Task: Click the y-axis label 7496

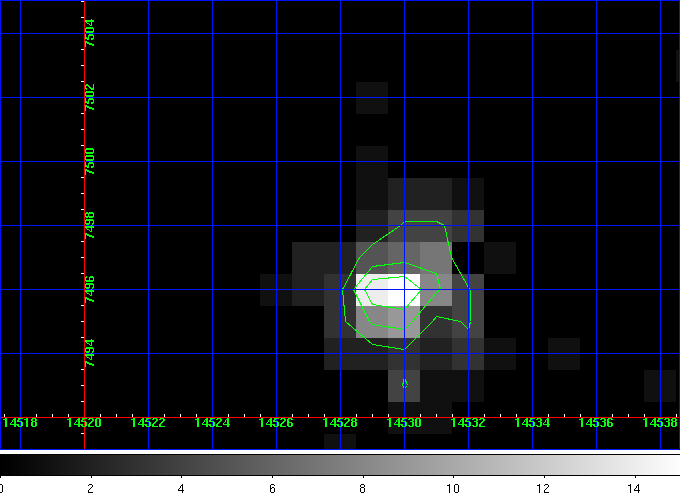Action: tap(89, 289)
